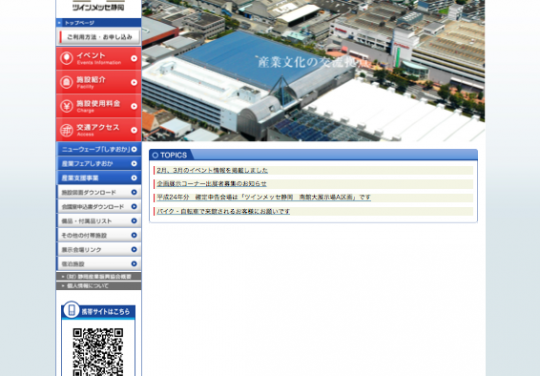Open the 企画展示コーナー出展者募集 topic link
Viewport: 540px width, 376px height.
pos(211,184)
